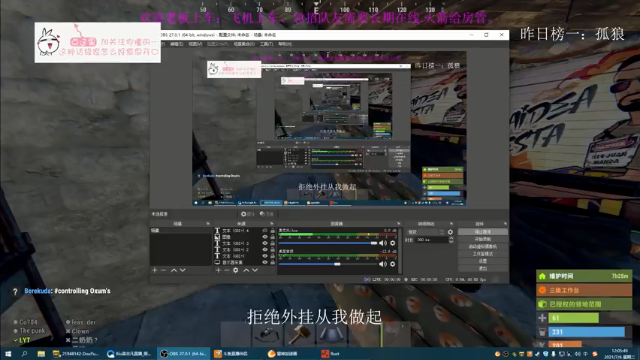Pop out the Audio Mixer dock header icon

pos(399,224)
